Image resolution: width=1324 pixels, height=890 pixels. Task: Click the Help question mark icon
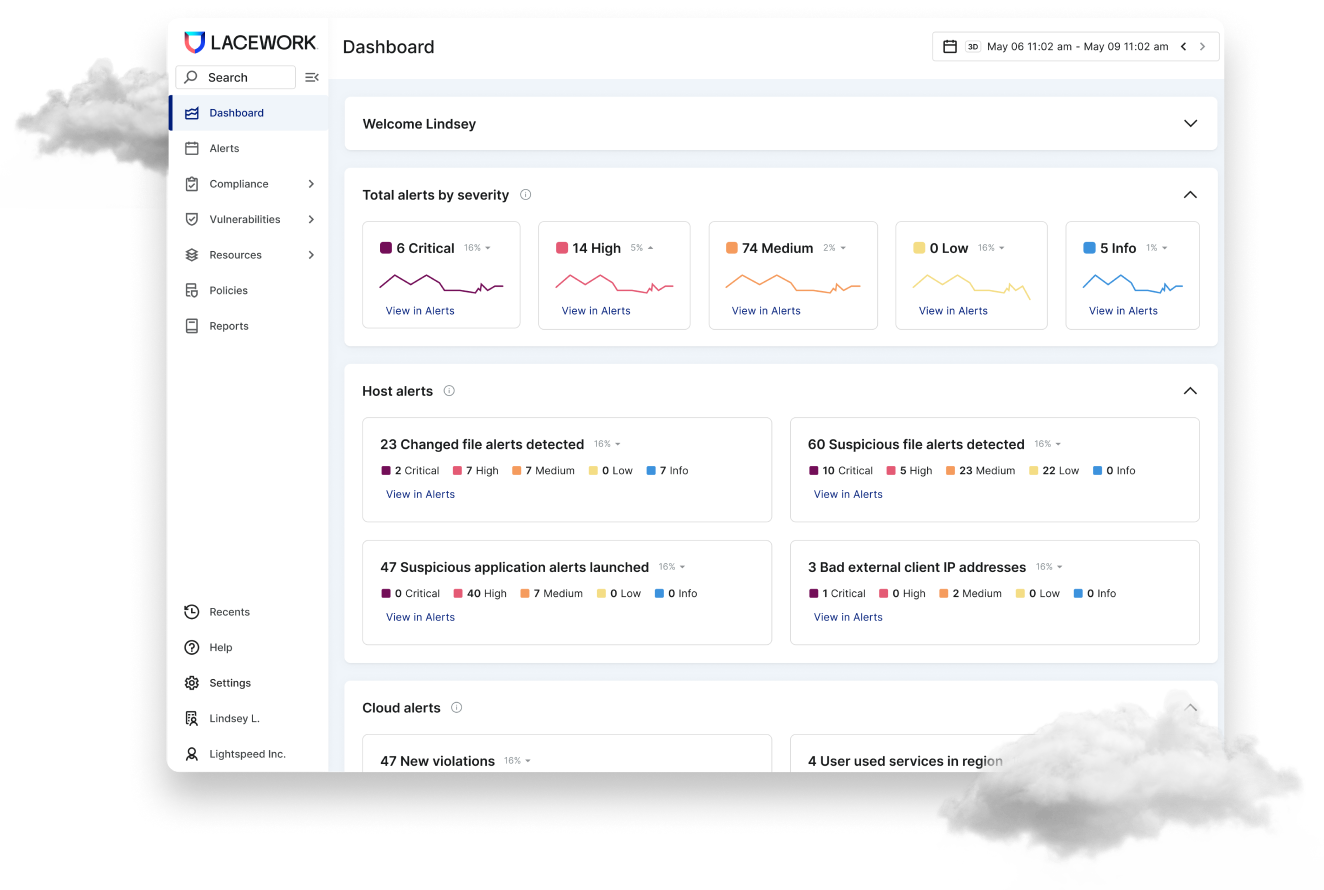point(192,647)
